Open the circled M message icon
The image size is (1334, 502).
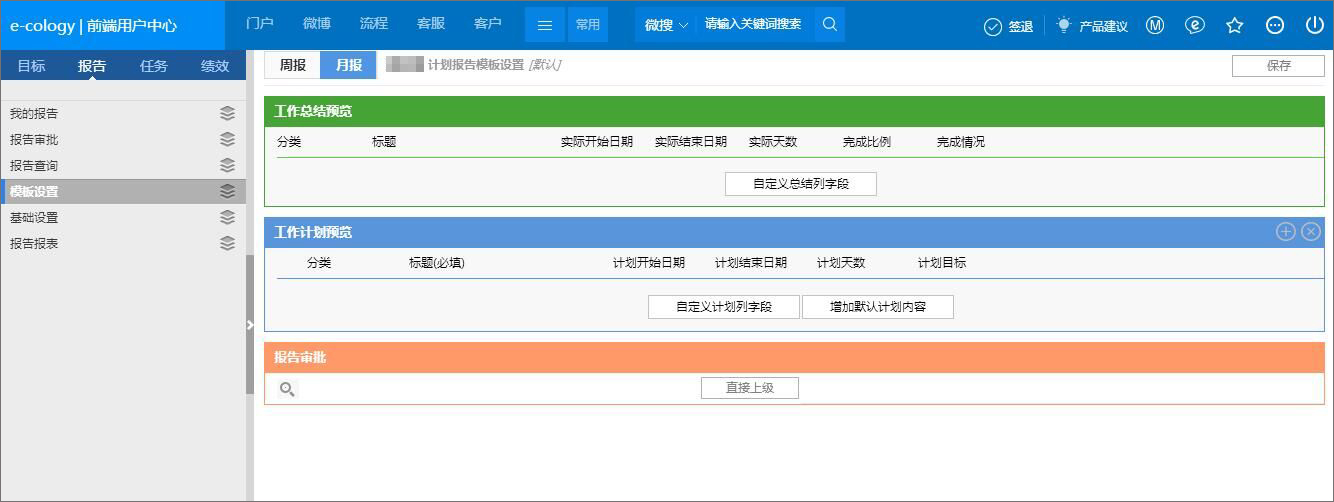click(x=1155, y=26)
